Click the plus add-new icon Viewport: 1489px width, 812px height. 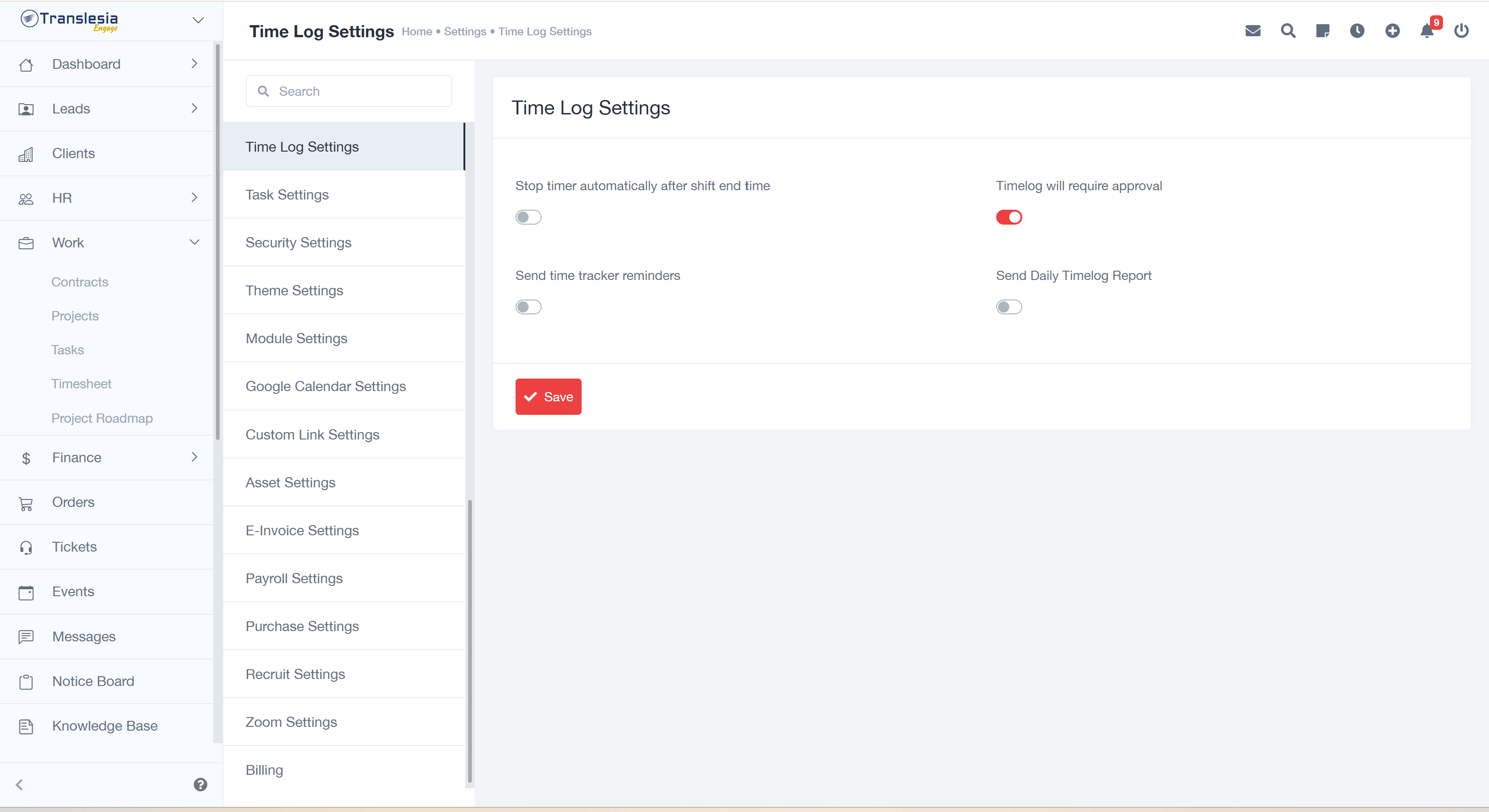pyautogui.click(x=1393, y=31)
